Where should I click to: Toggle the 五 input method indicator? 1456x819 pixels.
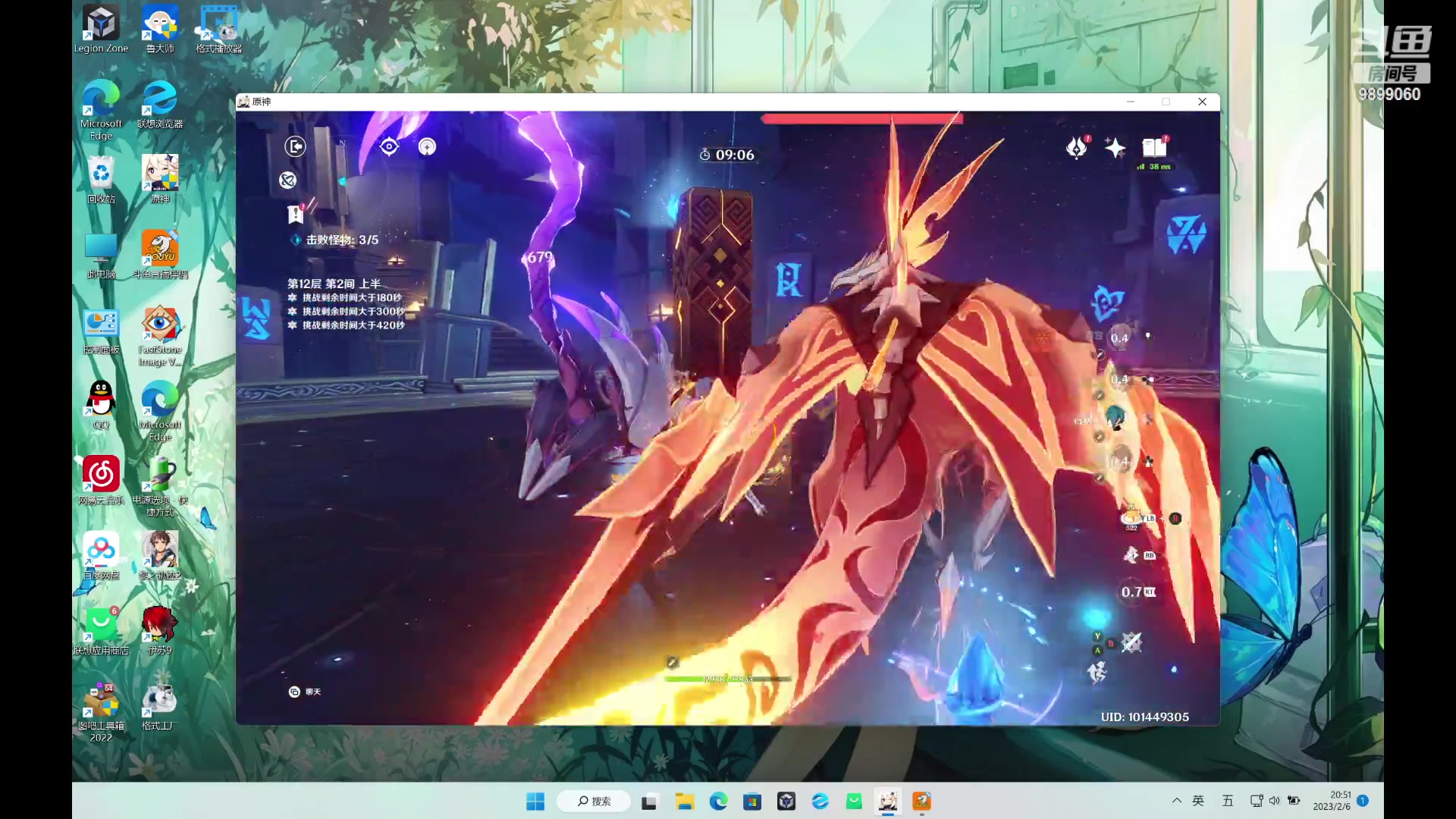point(1228,801)
